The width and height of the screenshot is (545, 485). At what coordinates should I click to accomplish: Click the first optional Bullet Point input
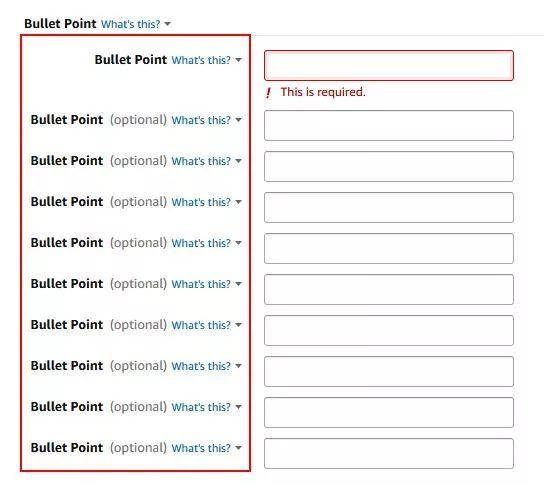pos(389,126)
